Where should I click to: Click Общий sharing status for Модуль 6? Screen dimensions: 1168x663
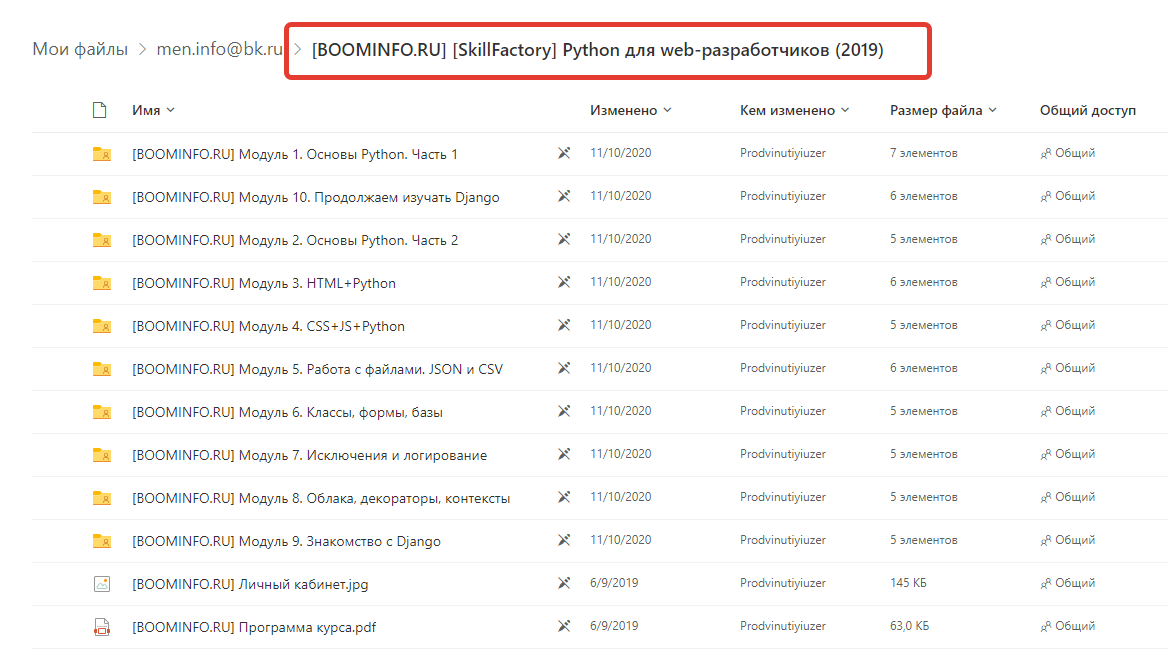[1067, 410]
